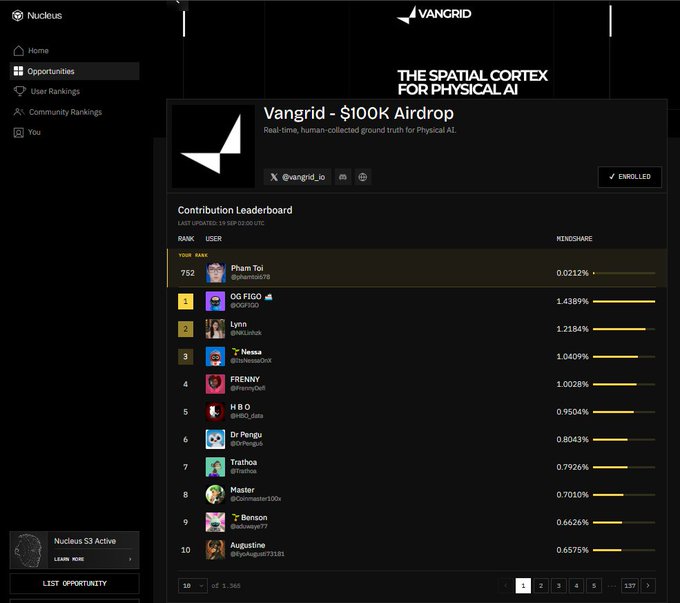The image size is (680, 603).
Task: Click the Vangrid - $100K Airdrop title
Action: tap(359, 113)
